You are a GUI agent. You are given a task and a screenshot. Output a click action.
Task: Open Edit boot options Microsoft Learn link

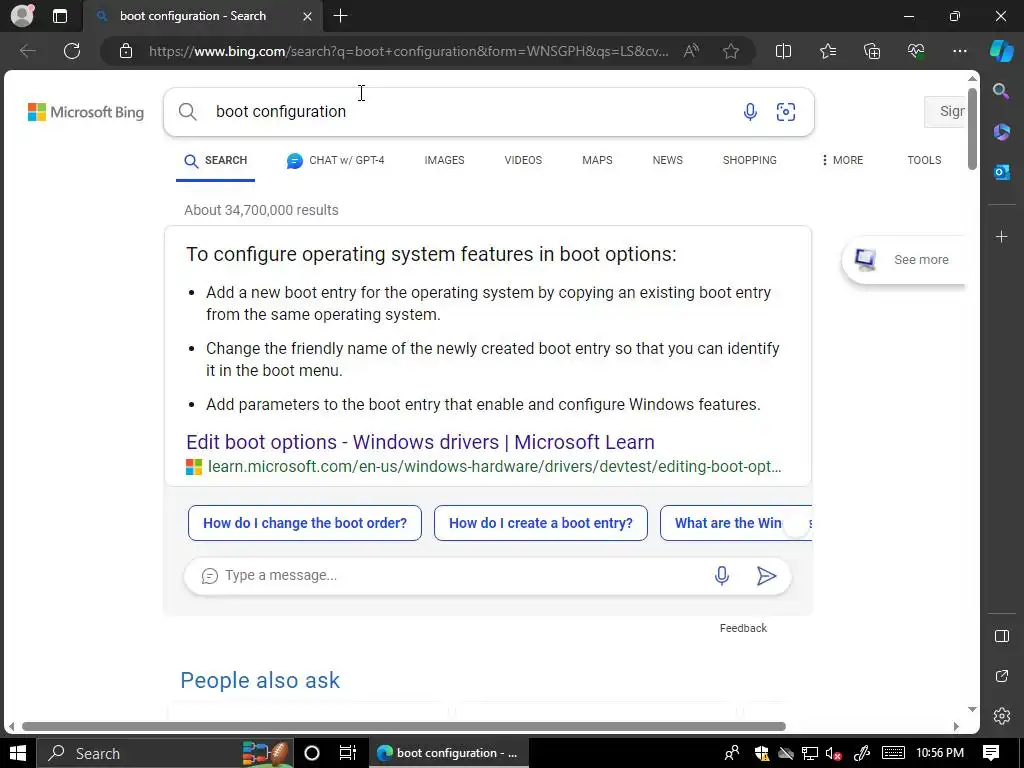tap(420, 442)
